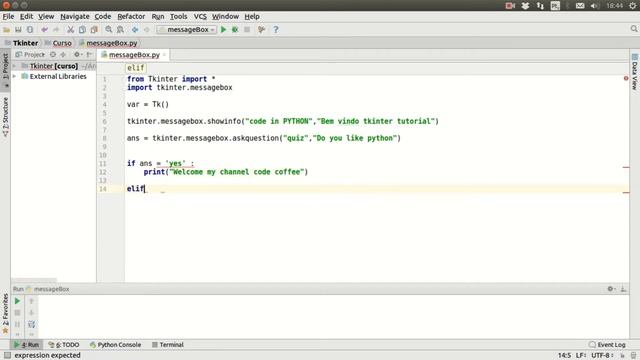Viewport: 640px width, 360px height.
Task: Move up the stack trace in Run panel
Action: (x=31, y=301)
